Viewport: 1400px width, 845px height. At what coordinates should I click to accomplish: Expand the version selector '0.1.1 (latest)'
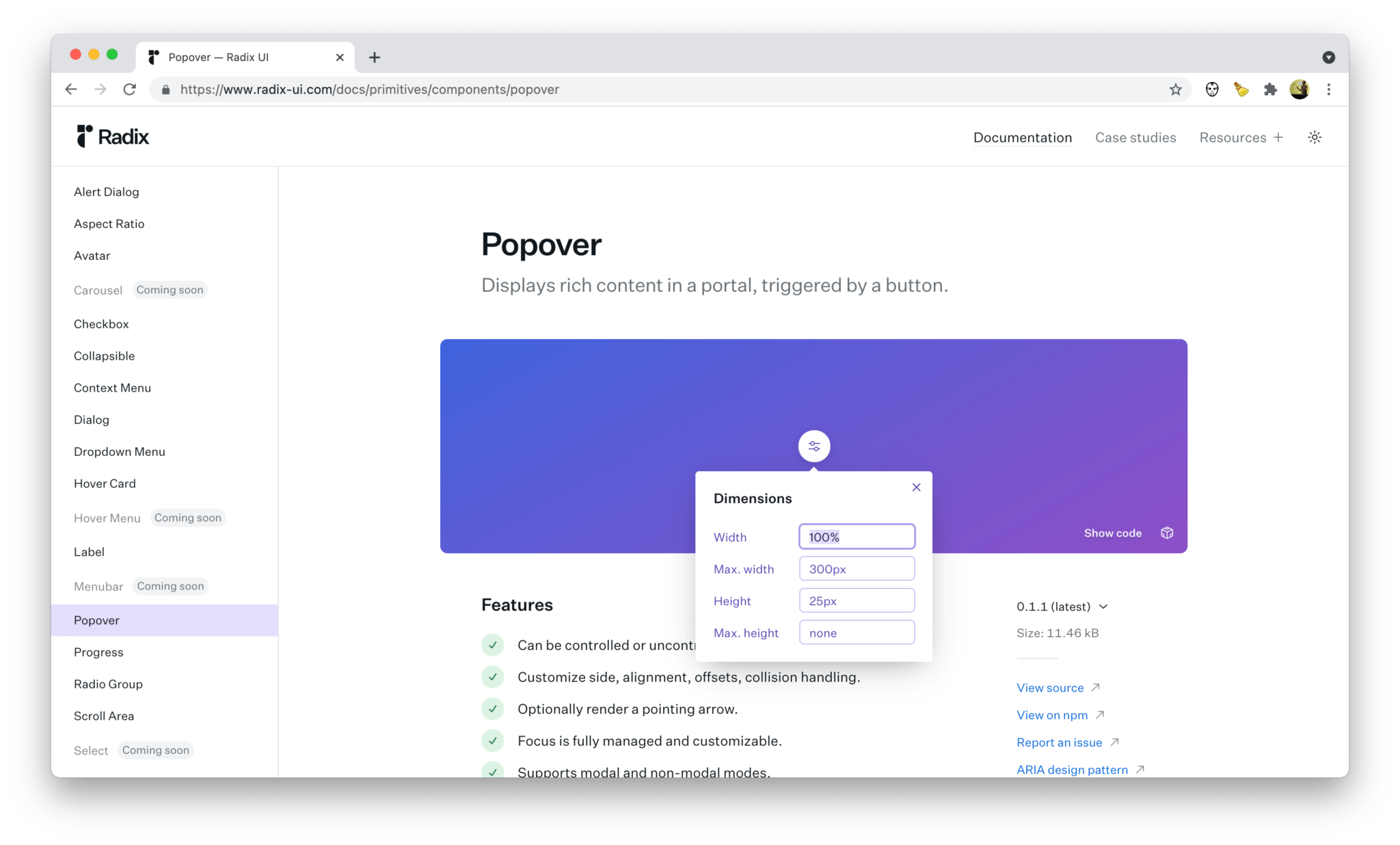[1062, 605]
